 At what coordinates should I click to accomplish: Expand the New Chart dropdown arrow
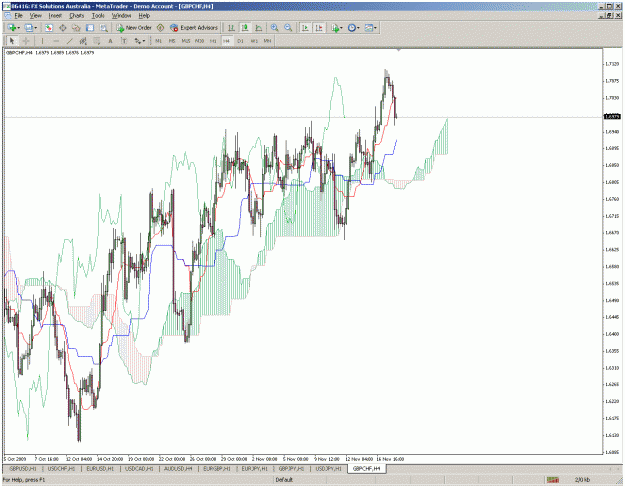pos(19,28)
